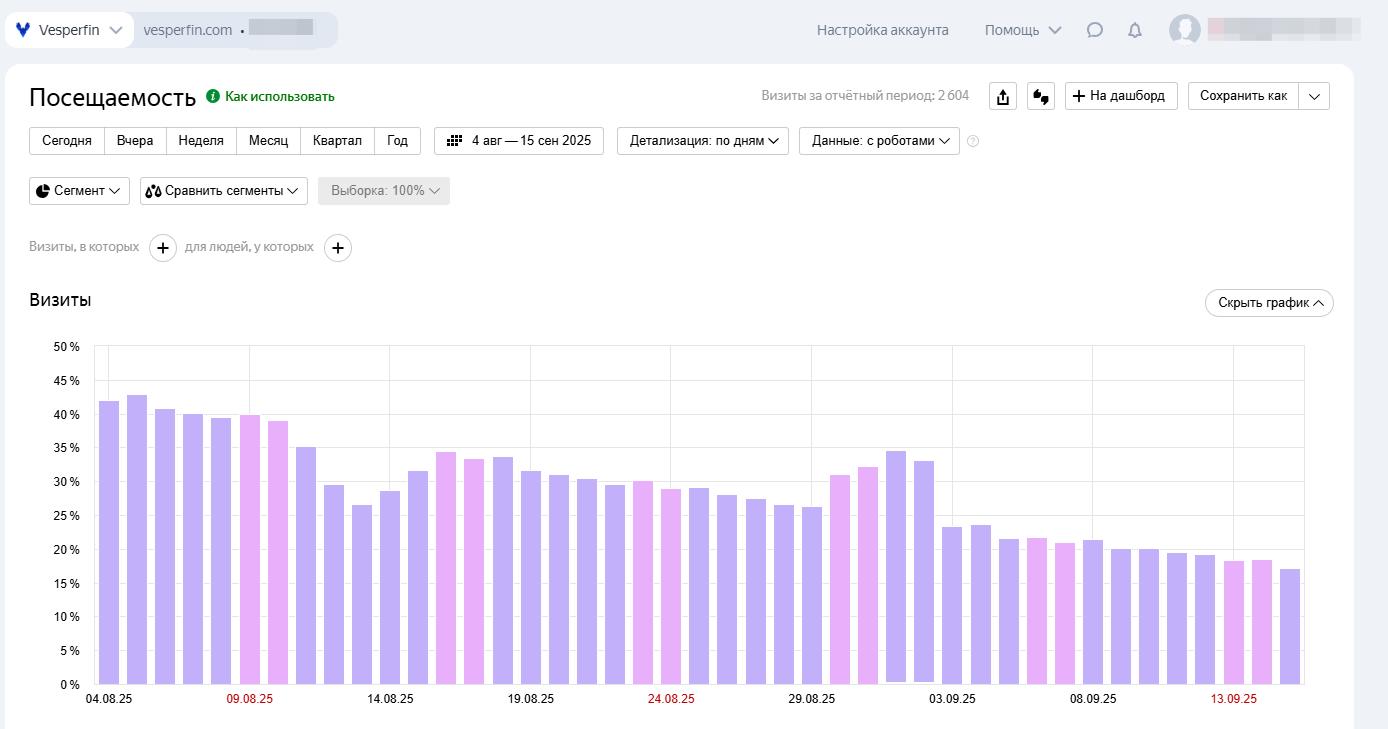Open the chat messages icon
Viewport: 1388px width, 729px height.
click(1094, 30)
